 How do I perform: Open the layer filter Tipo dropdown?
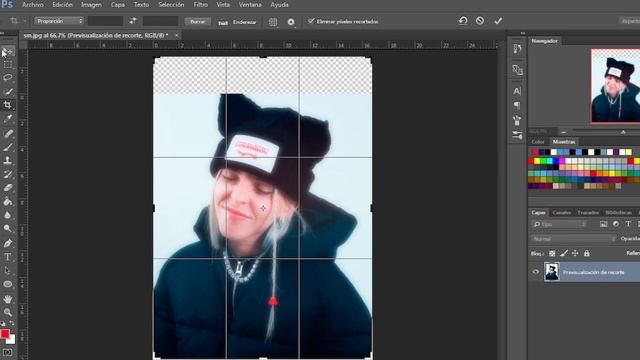558,224
